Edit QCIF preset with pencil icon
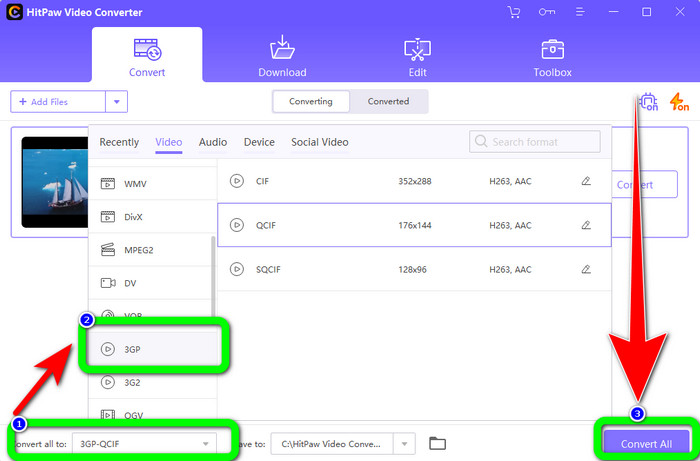This screenshot has height=461, width=700. coord(586,225)
